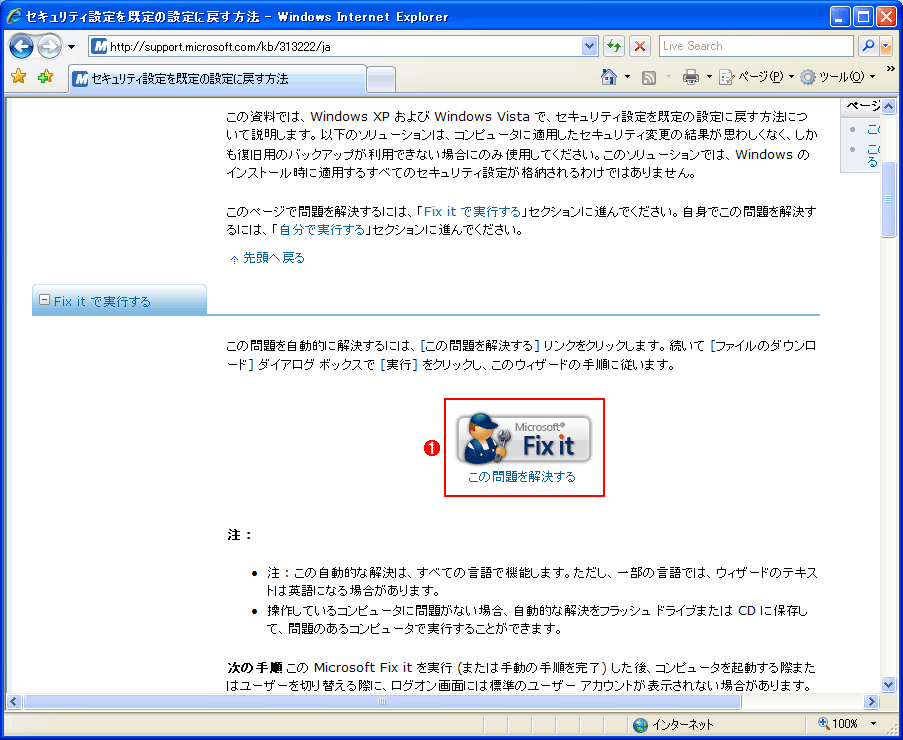The width and height of the screenshot is (903, 740).
Task: Refresh the current page
Action: coord(614,46)
